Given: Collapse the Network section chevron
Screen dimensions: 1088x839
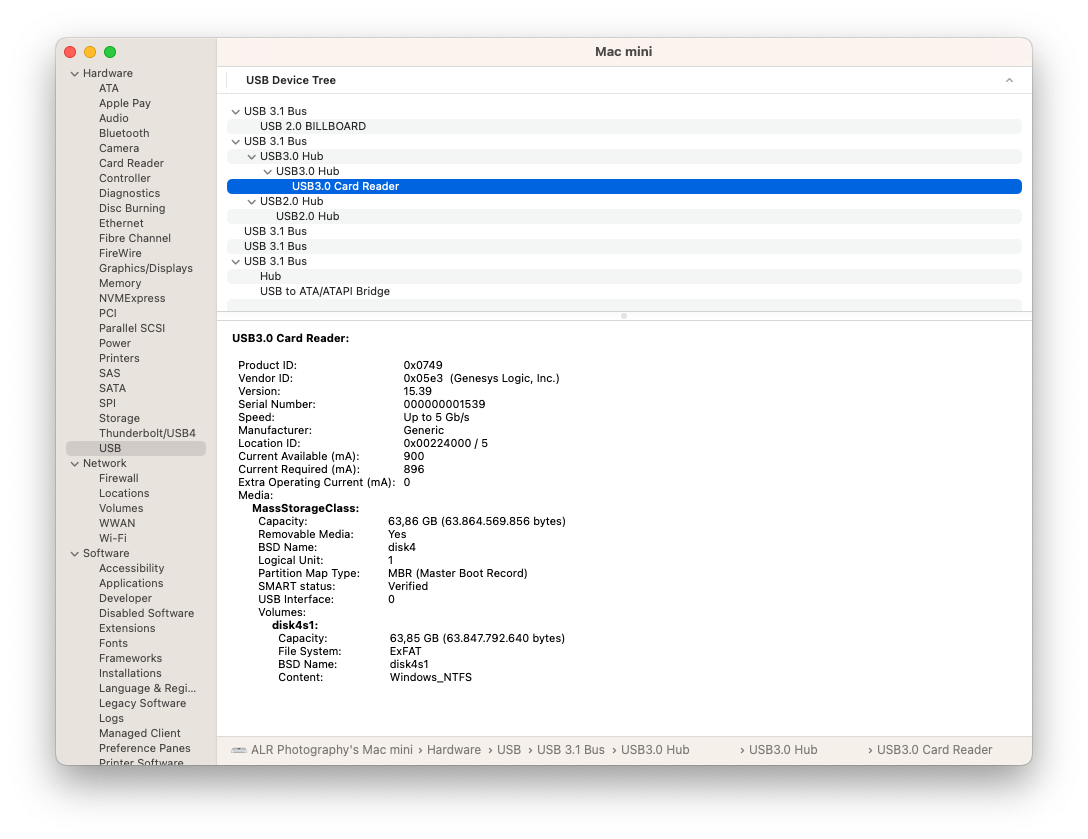Looking at the screenshot, I should pos(74,464).
